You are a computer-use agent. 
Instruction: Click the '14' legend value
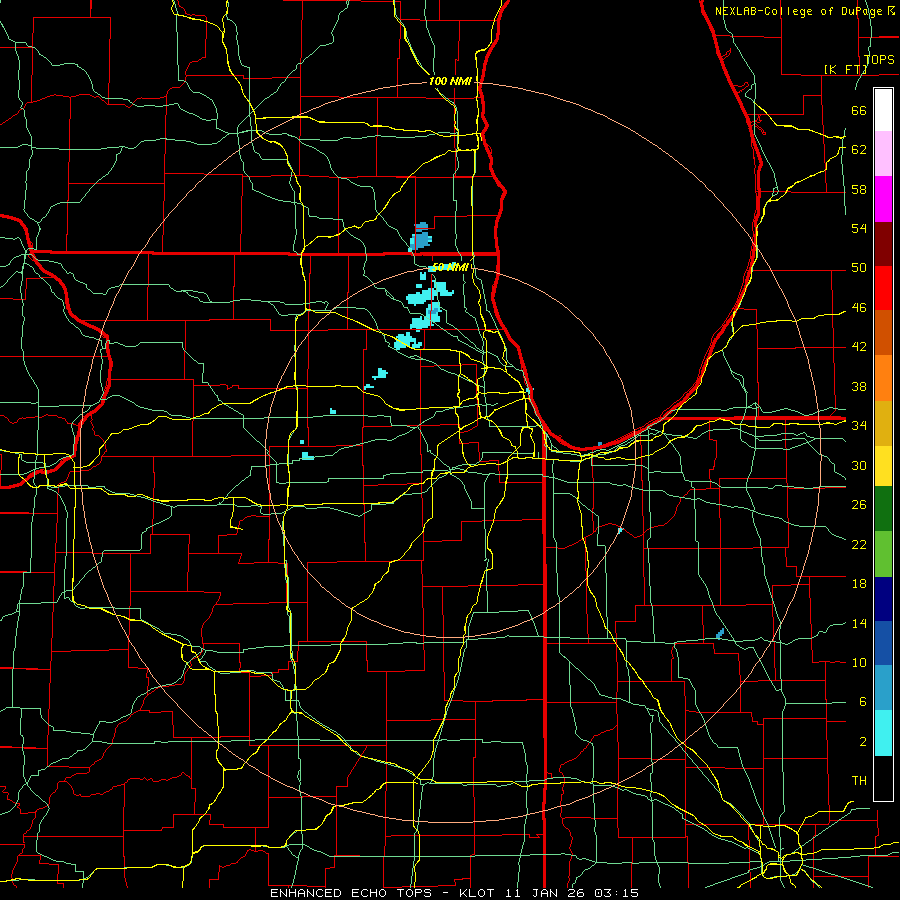859,623
